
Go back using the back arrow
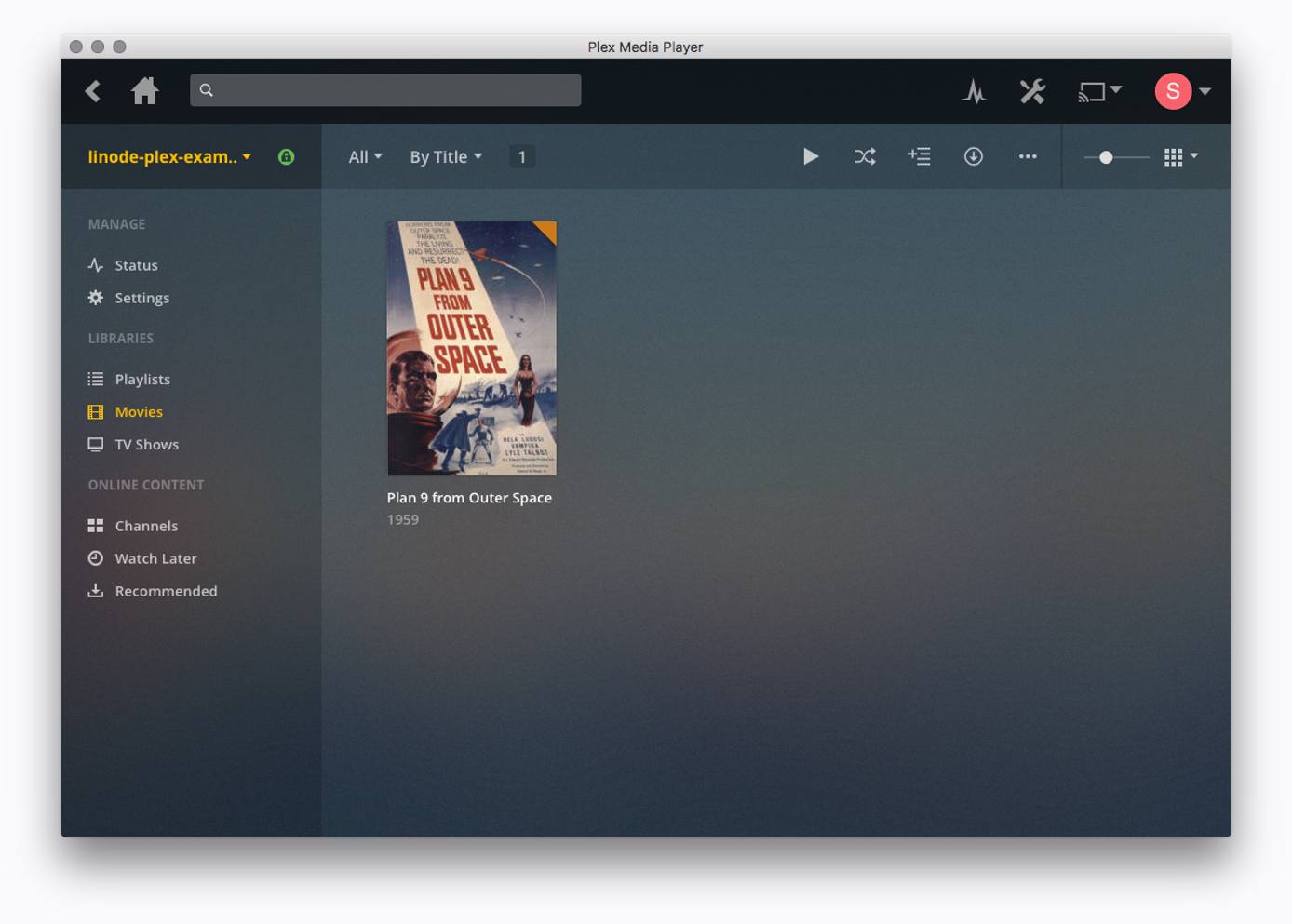coord(93,90)
